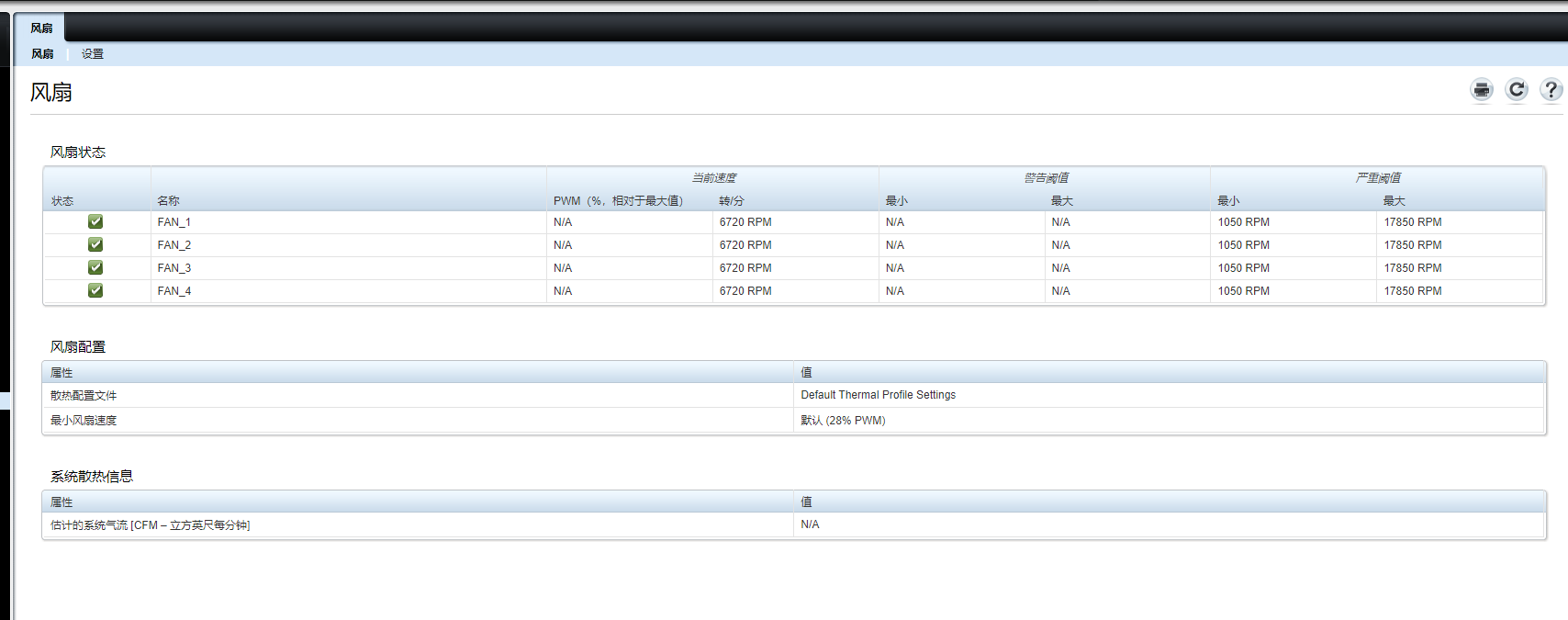This screenshot has width=1568, height=620.
Task: Click the print page icon
Action: (1482, 89)
